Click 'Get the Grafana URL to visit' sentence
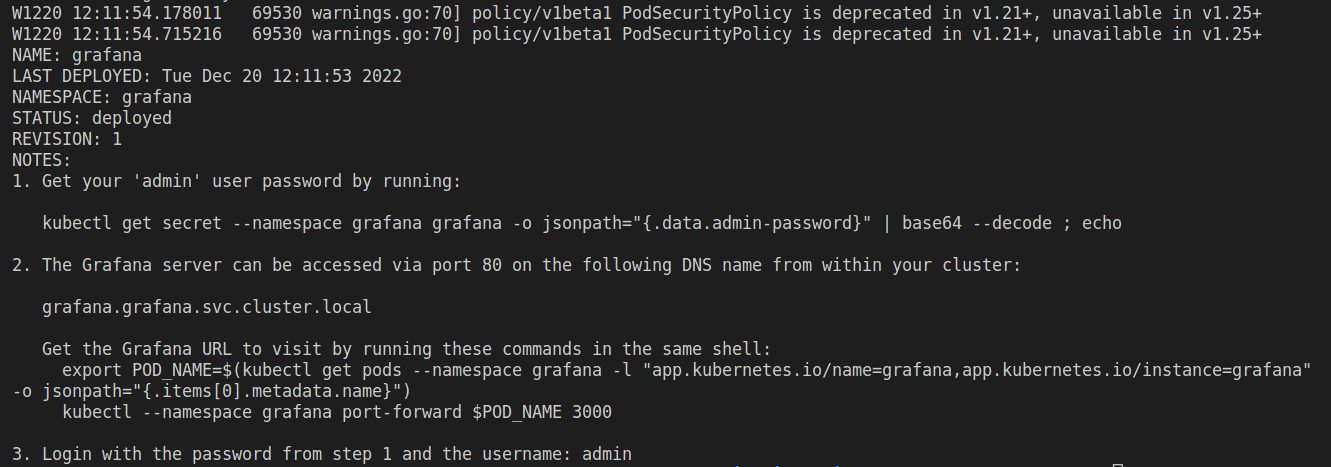Image resolution: width=1331 pixels, height=467 pixels. click(x=406, y=349)
